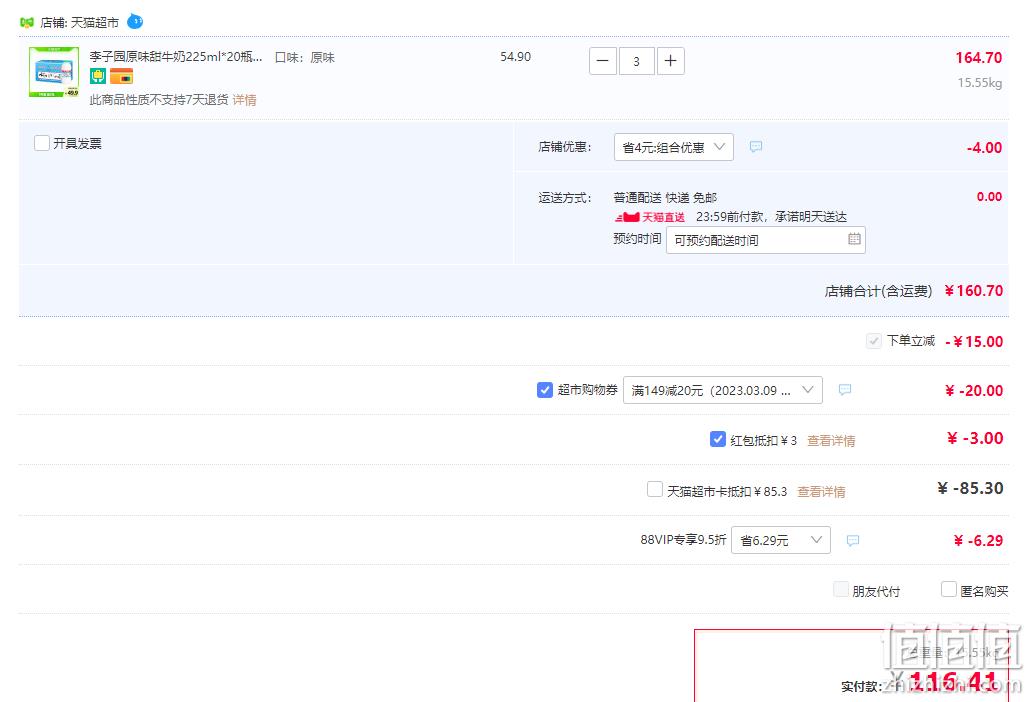Enable the 匿名购买 checkbox
Viewport: 1031px width, 702px height.
[x=949, y=589]
